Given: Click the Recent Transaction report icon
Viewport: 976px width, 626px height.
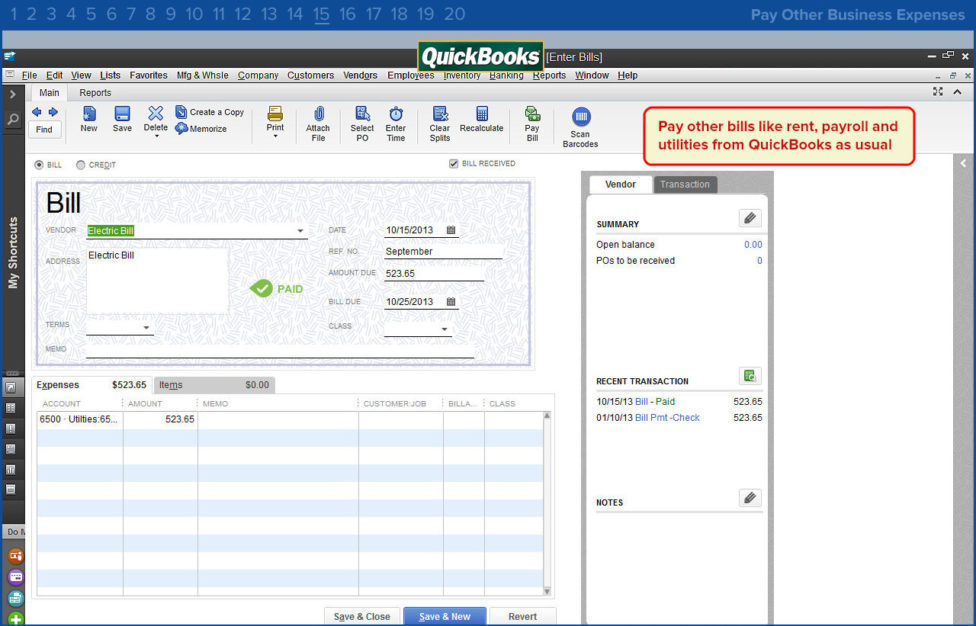Looking at the screenshot, I should point(750,376).
